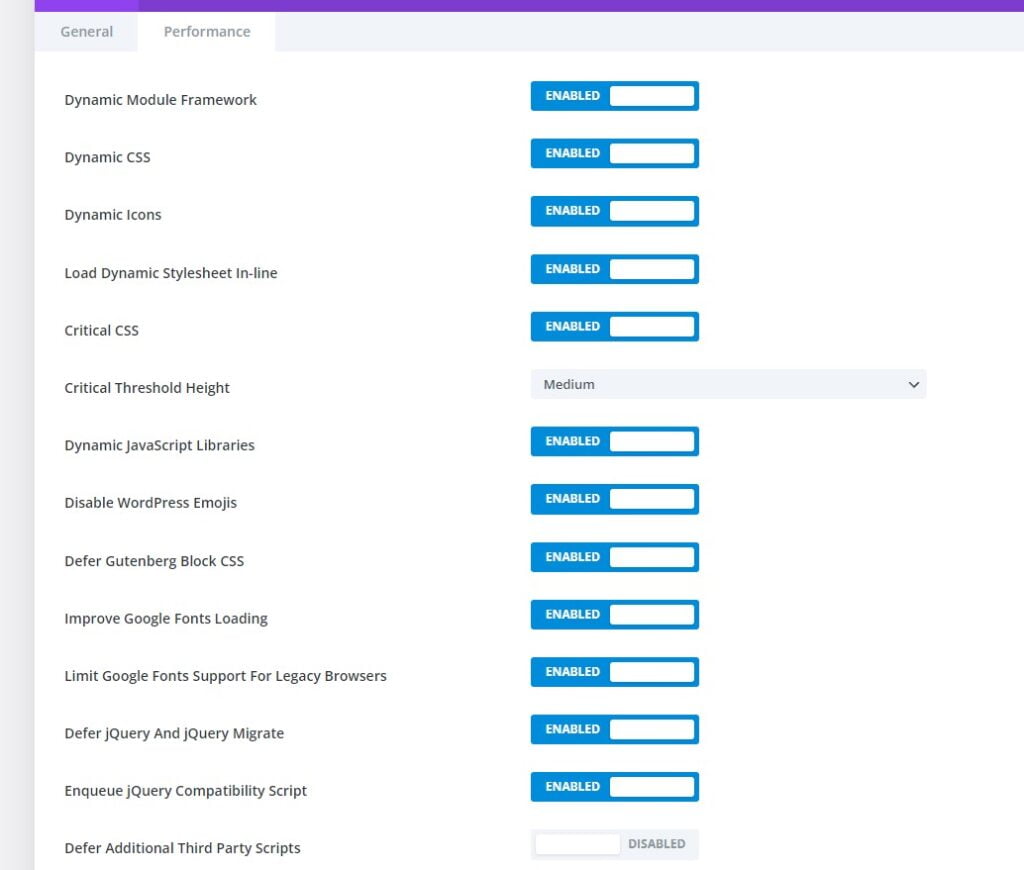
Task: Turn off Defer Gutenberg Block CSS
Action: pos(615,557)
